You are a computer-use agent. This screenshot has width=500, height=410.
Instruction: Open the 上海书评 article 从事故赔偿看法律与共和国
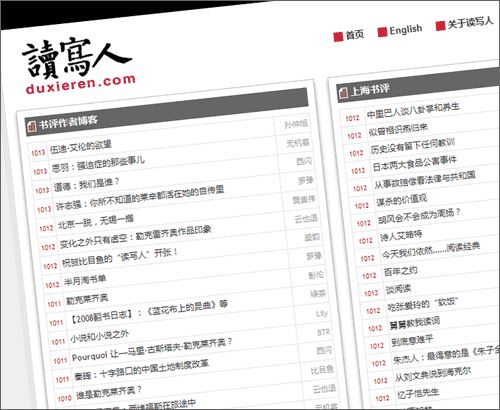(425, 180)
